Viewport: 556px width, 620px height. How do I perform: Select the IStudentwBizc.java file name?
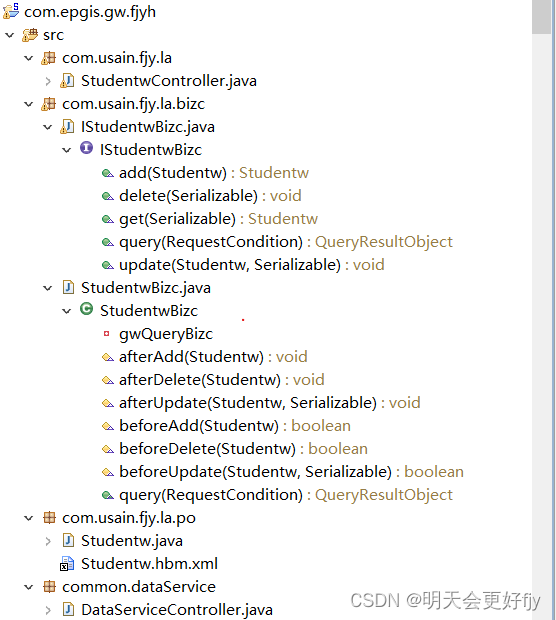pyautogui.click(x=148, y=127)
